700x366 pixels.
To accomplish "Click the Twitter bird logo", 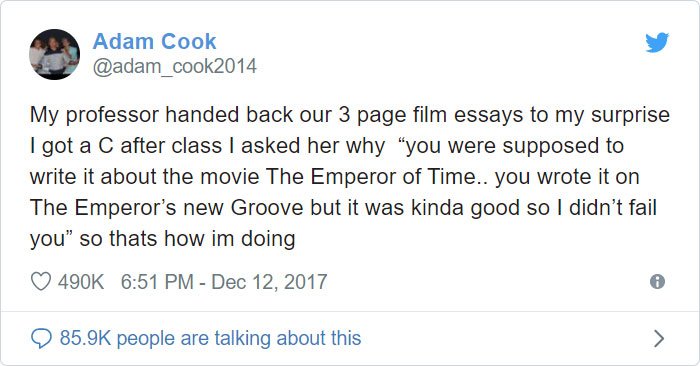I will point(657,42).
